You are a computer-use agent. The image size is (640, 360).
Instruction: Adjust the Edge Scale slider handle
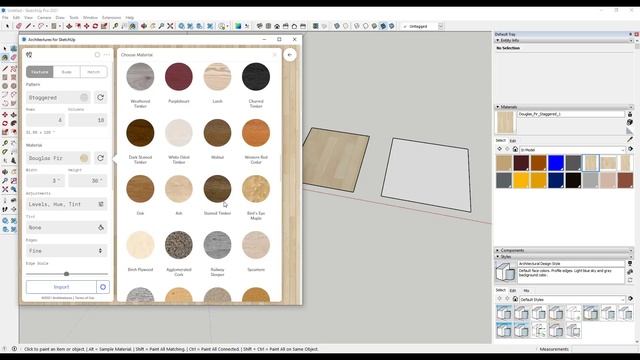coord(66,274)
